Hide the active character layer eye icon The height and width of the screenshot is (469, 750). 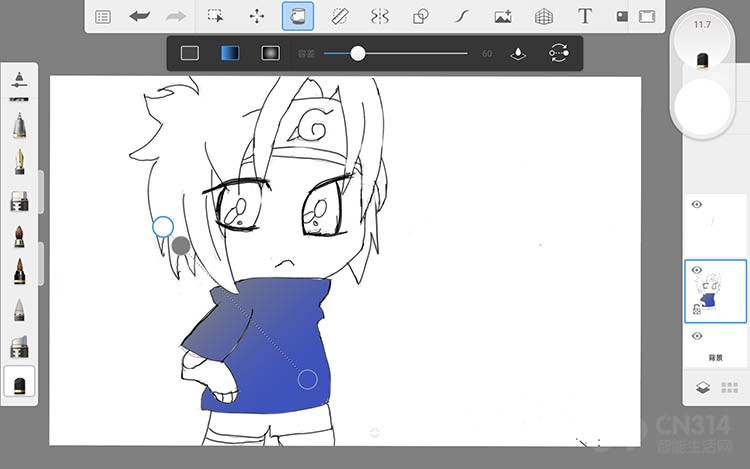coord(697,270)
